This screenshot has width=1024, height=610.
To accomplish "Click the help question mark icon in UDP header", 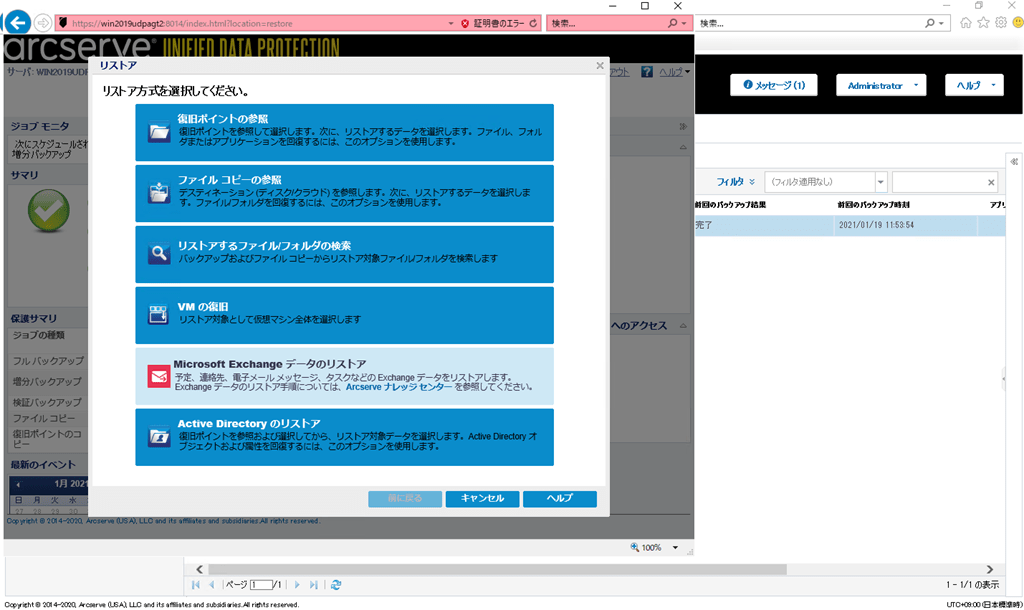I will click(x=647, y=72).
